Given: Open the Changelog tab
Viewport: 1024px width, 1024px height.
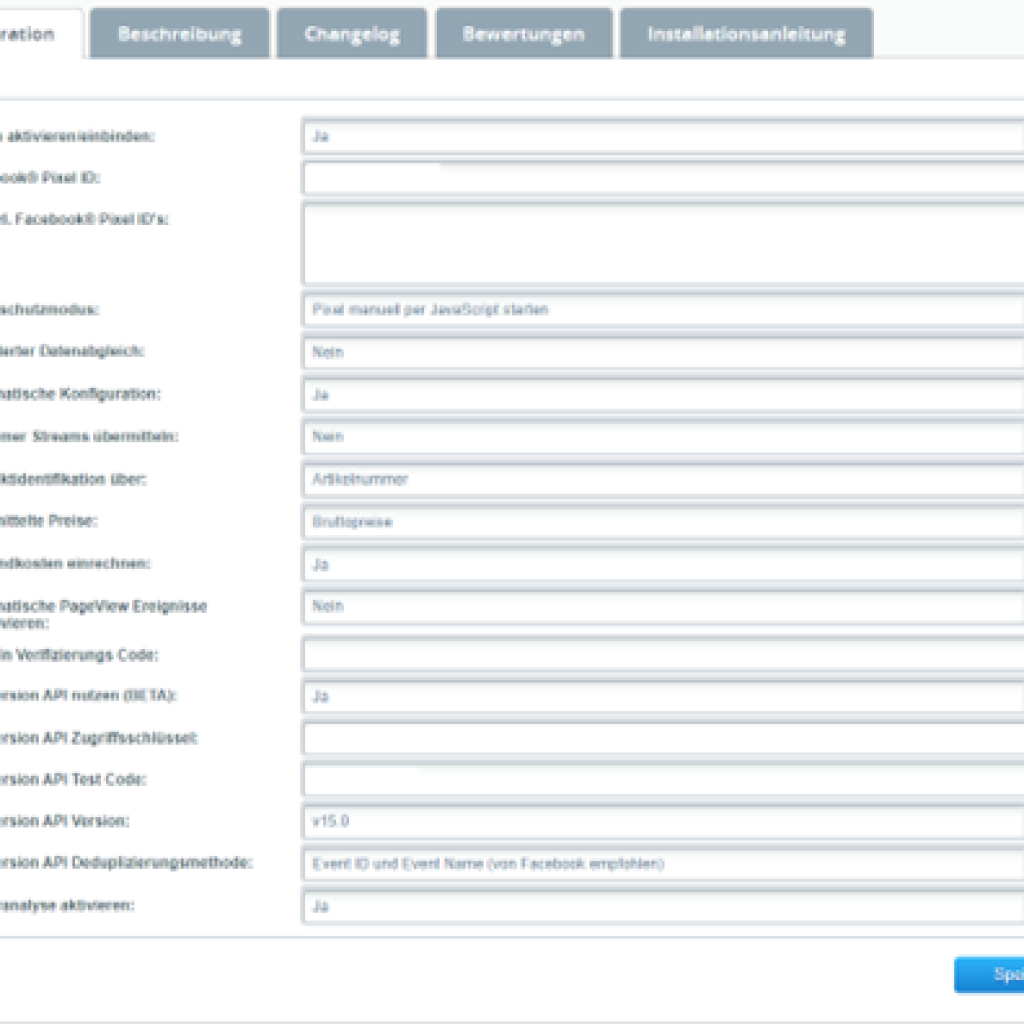Looking at the screenshot, I should (352, 33).
